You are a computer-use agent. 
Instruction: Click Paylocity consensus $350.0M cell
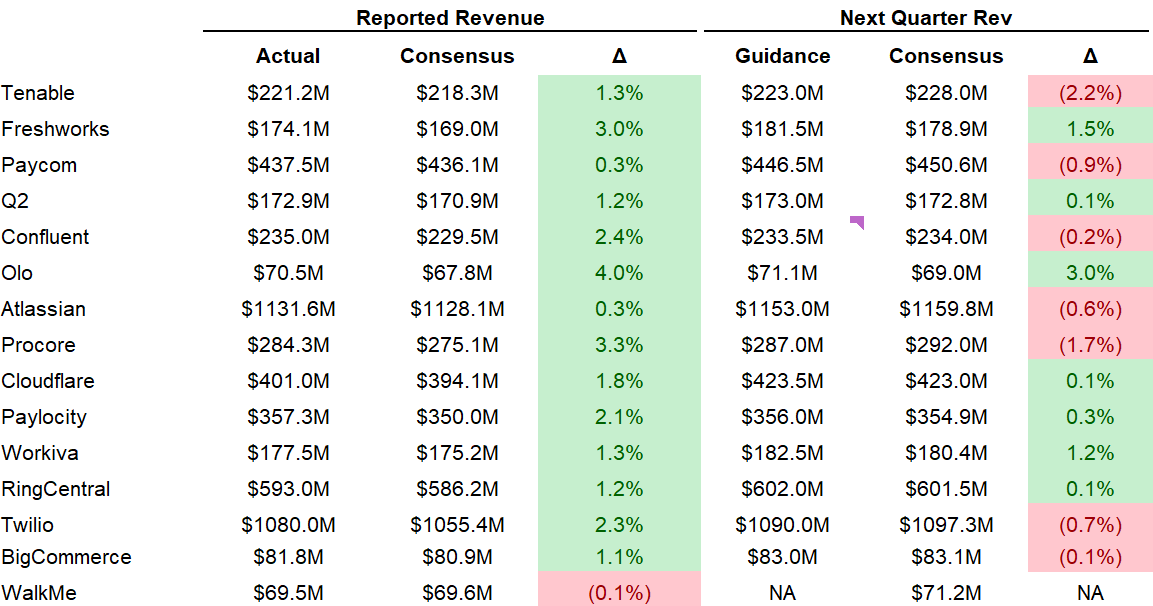(457, 418)
